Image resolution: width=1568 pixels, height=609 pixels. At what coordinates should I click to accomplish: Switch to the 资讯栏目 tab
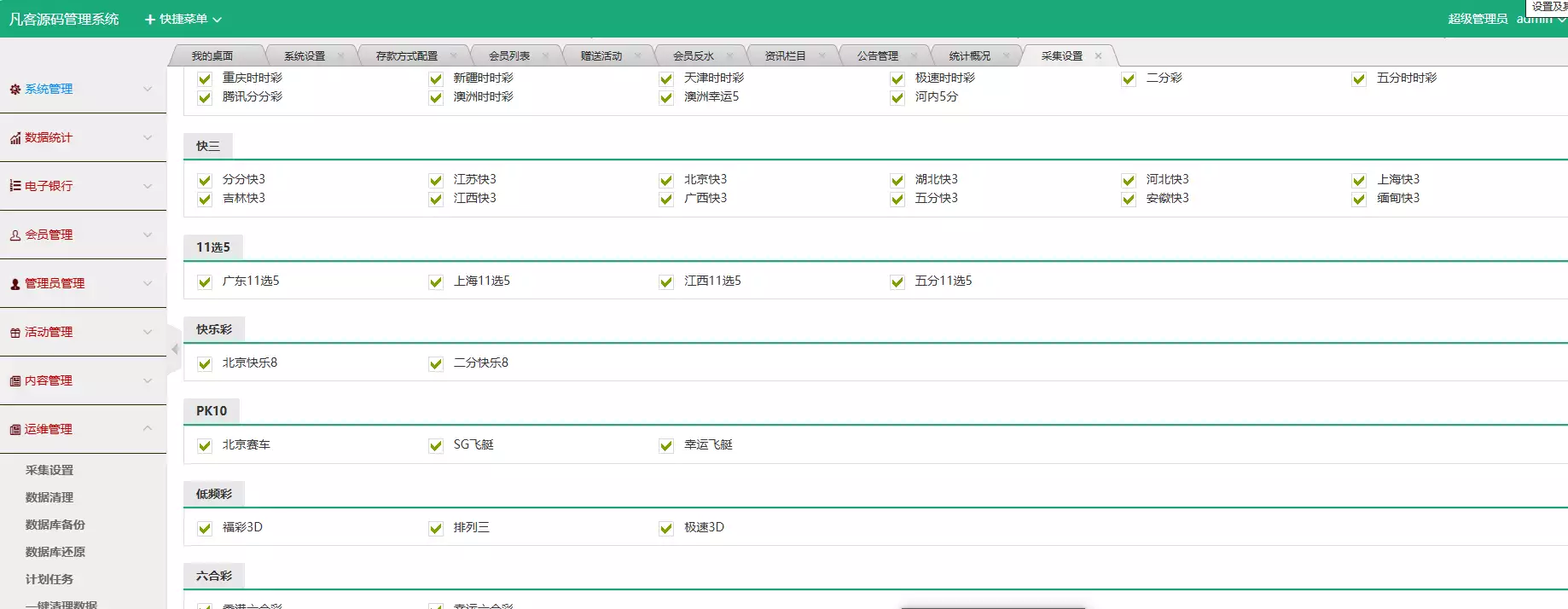click(786, 56)
